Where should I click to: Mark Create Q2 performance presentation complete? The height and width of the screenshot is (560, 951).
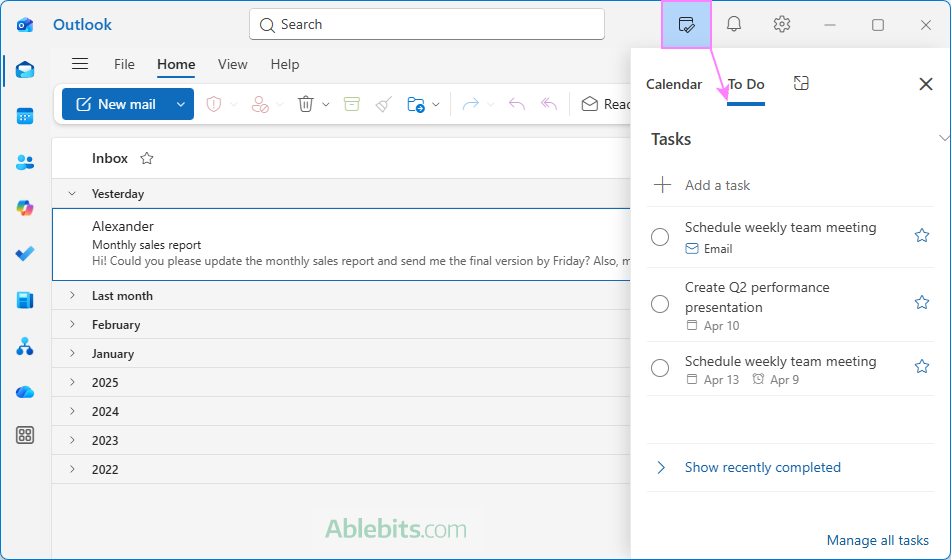click(660, 304)
